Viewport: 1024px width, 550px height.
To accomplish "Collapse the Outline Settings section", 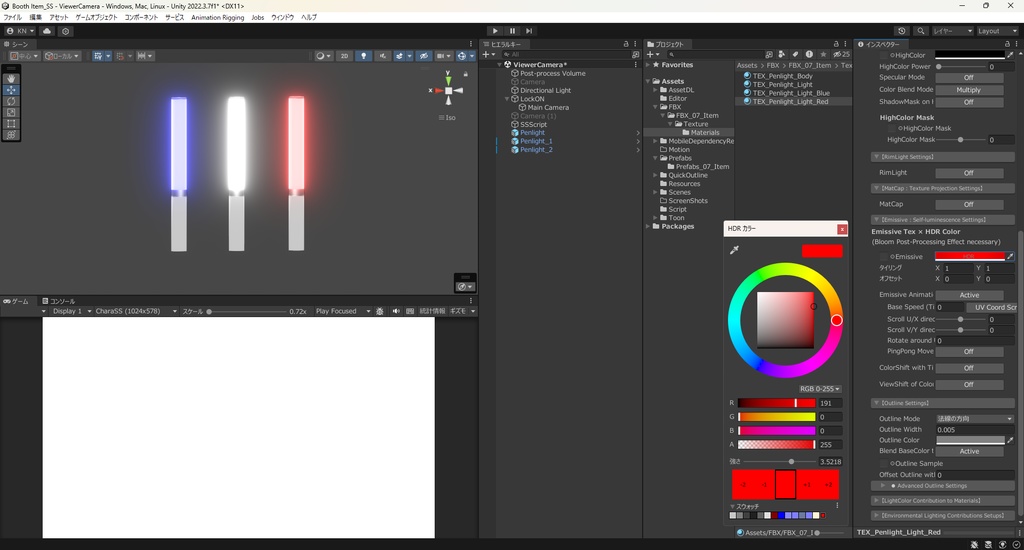I will pyautogui.click(x=942, y=403).
